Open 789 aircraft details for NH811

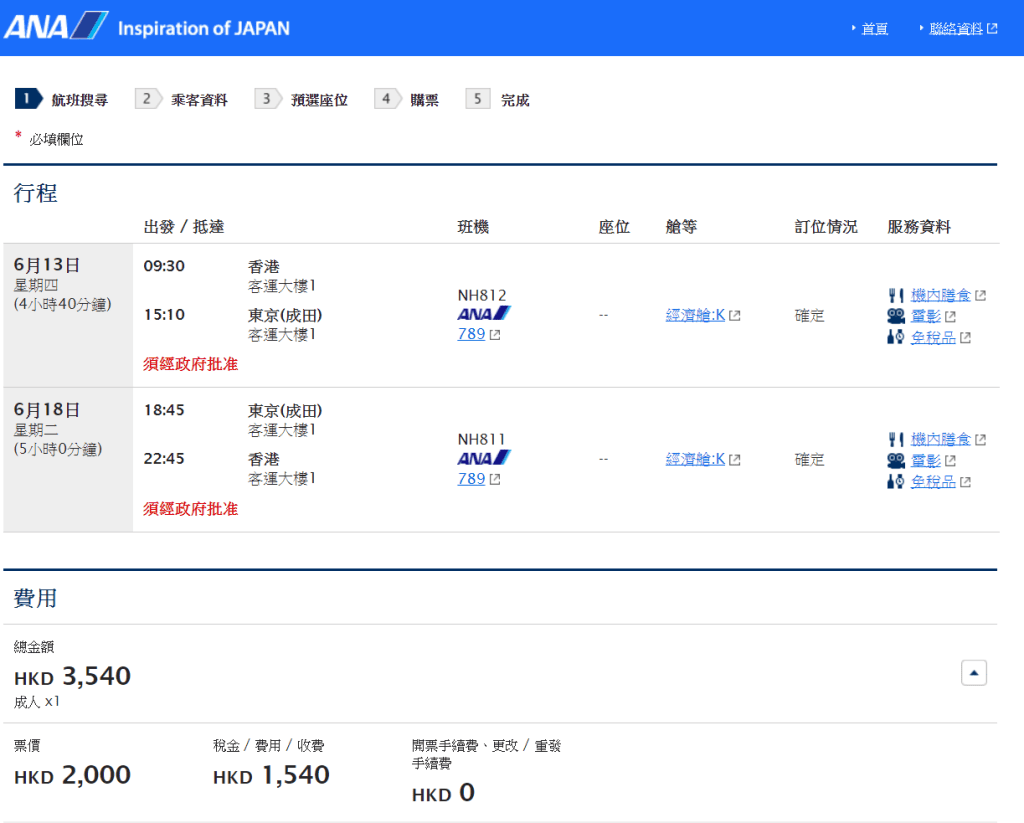(x=471, y=478)
